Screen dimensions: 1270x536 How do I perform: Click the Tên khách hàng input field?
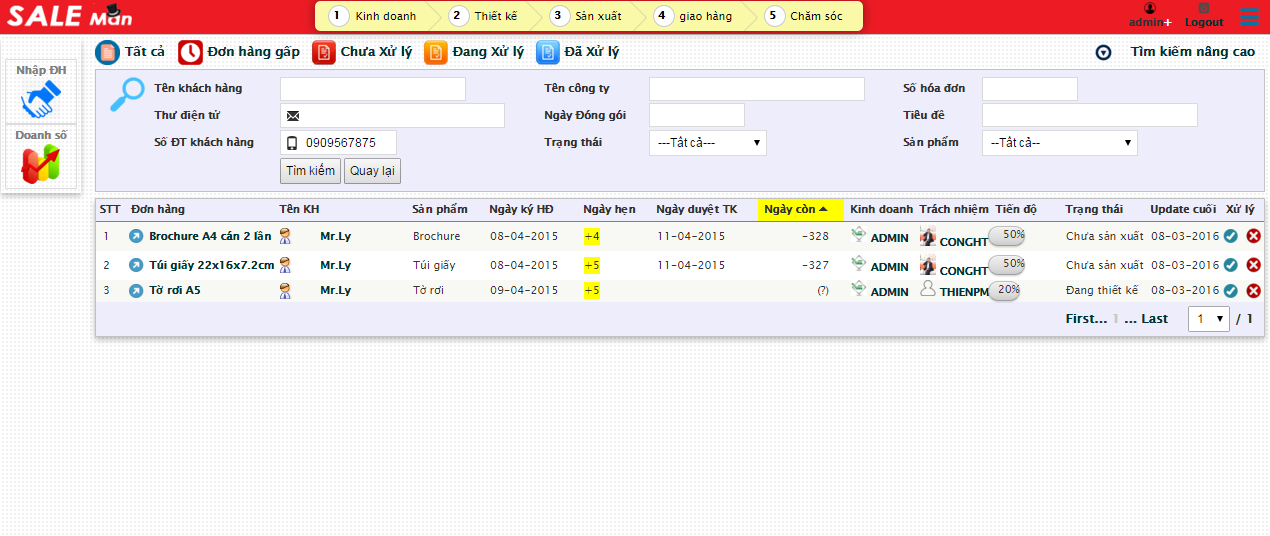click(372, 89)
